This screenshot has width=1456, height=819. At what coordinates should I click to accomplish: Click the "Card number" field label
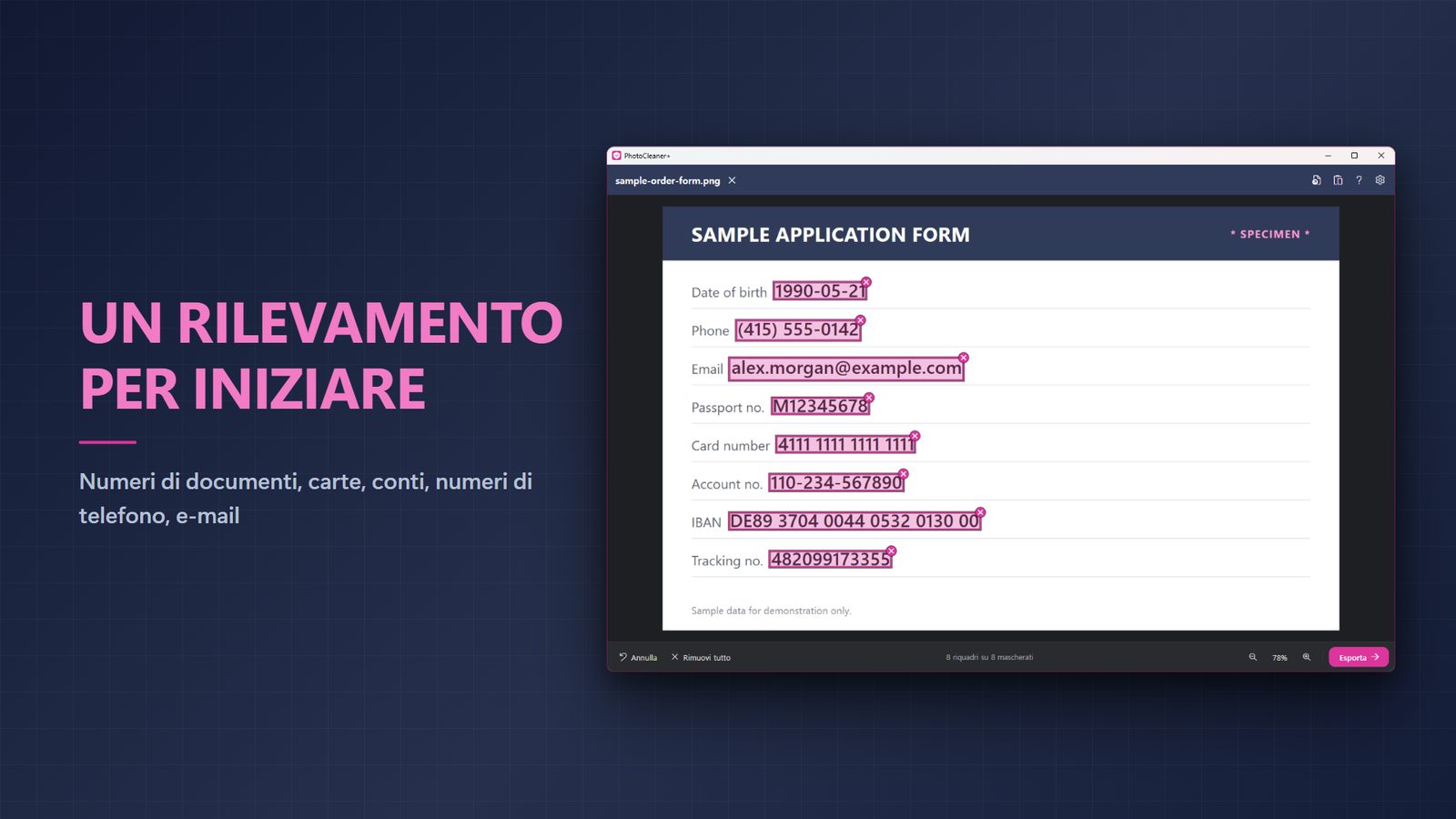point(731,446)
